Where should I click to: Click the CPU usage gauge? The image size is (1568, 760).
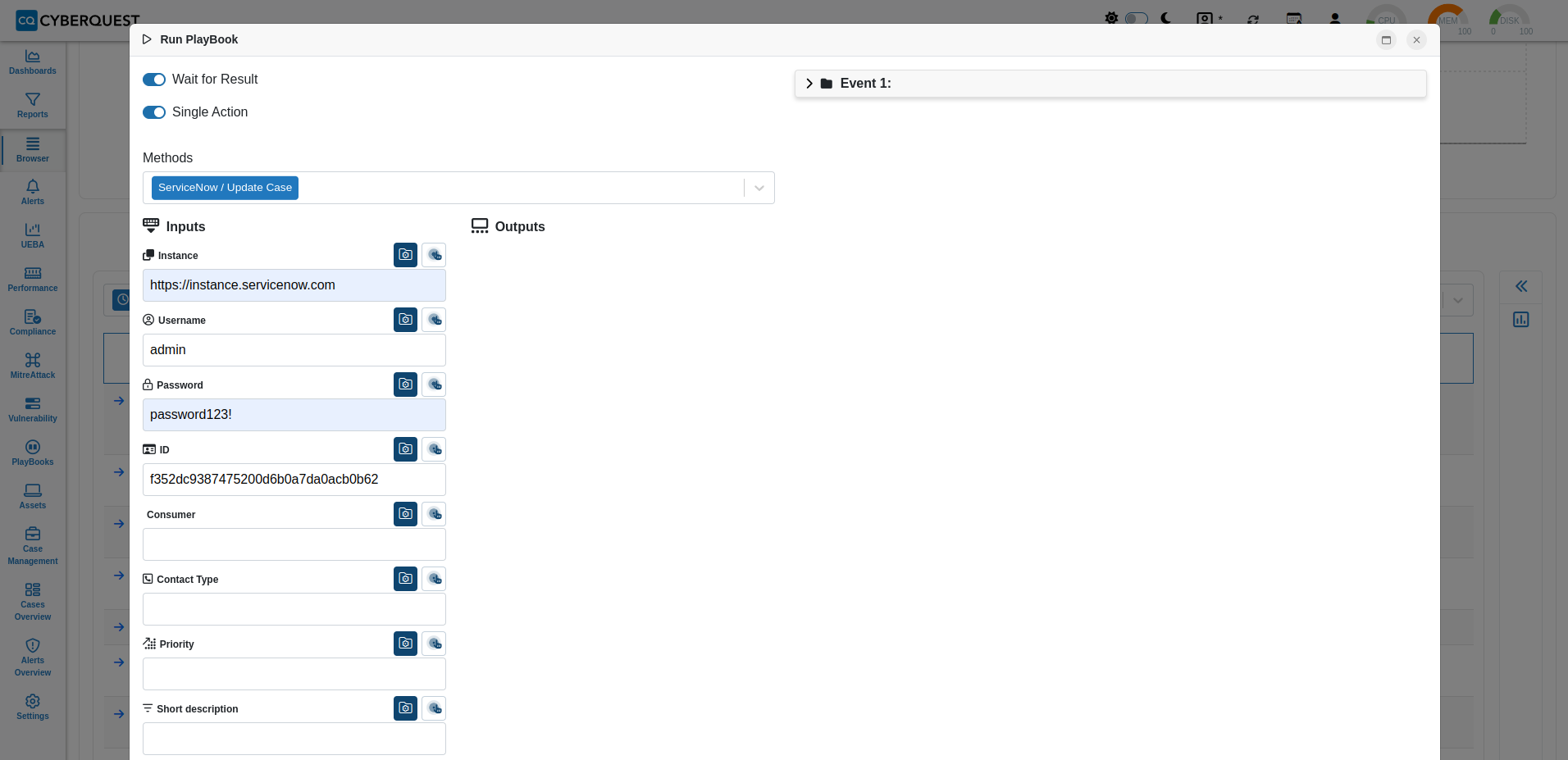coord(1386,20)
